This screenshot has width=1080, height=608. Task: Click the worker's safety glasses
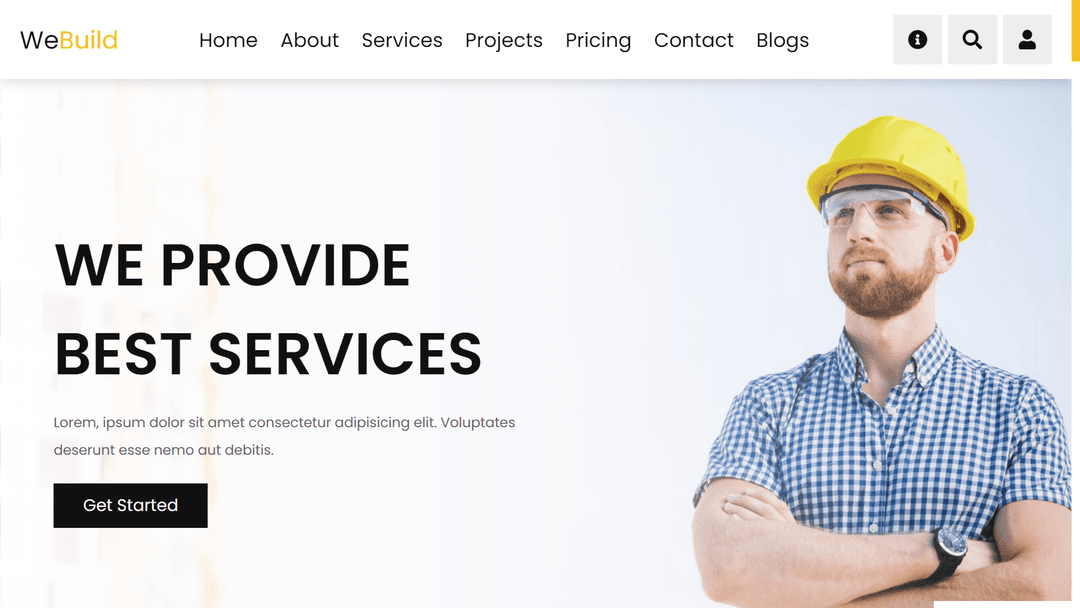click(x=878, y=207)
